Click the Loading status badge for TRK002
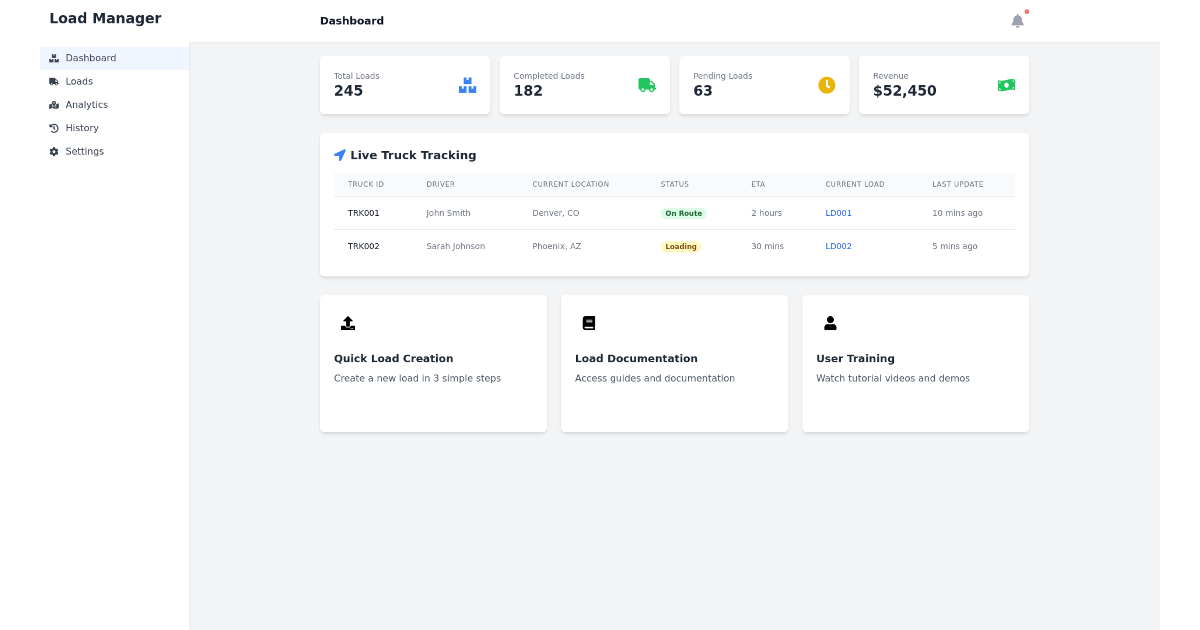This screenshot has width=1200, height=630. pyautogui.click(x=680, y=246)
